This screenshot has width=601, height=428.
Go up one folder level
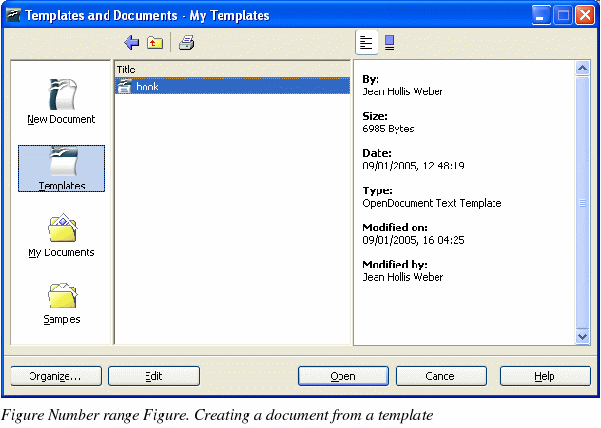pyautogui.click(x=155, y=42)
